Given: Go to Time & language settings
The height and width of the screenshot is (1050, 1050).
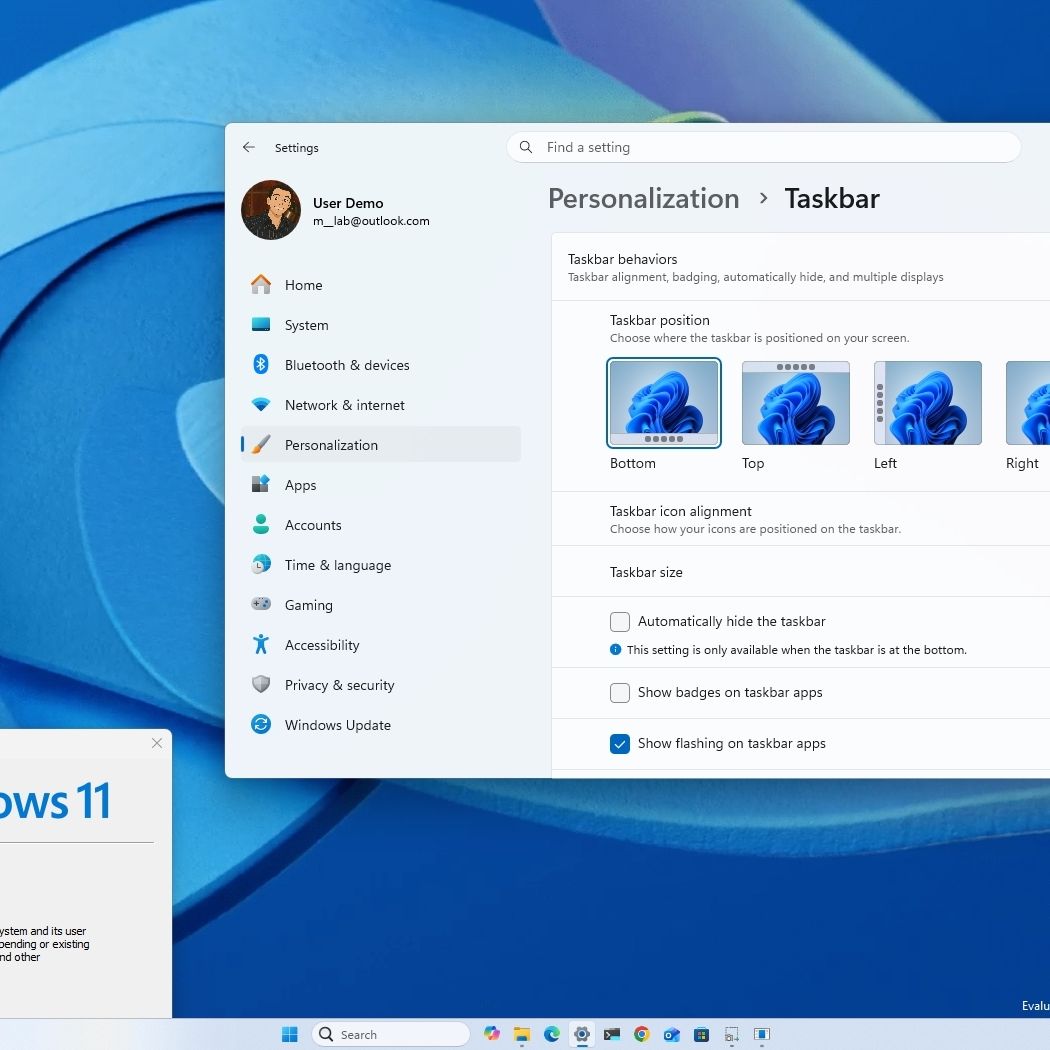Looking at the screenshot, I should click(381, 565).
